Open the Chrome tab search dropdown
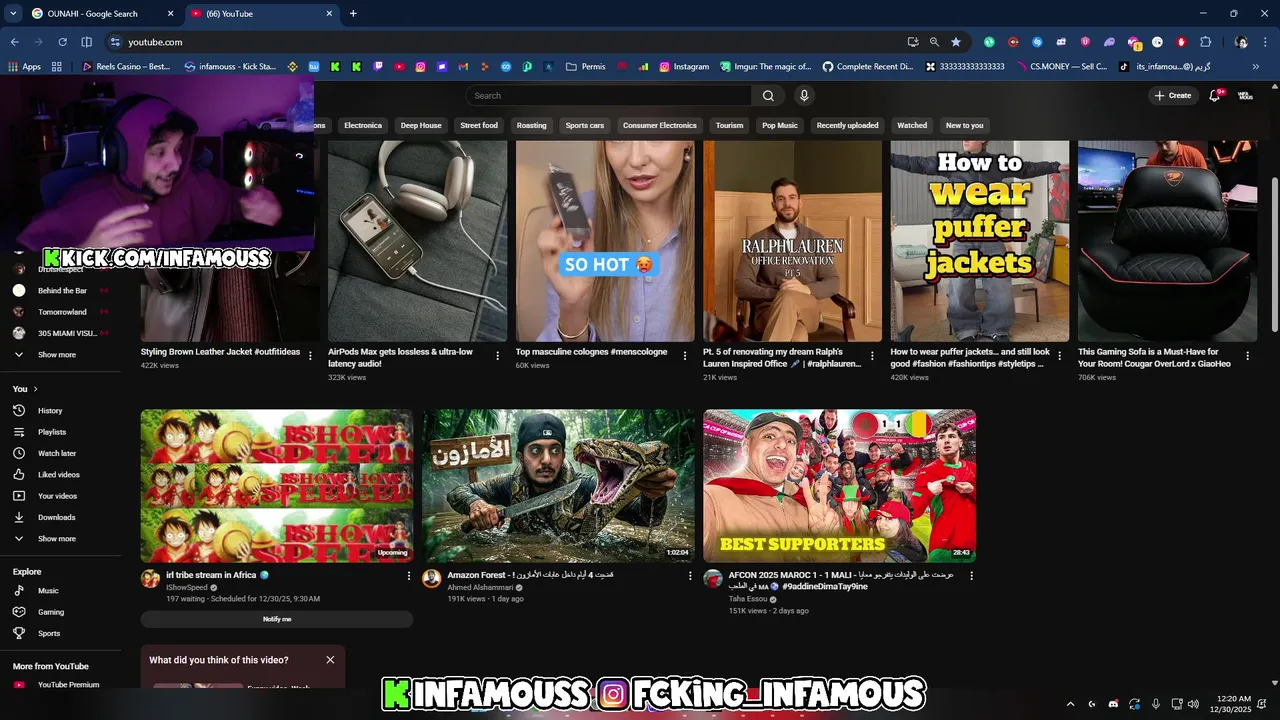The image size is (1280, 720). (x=13, y=14)
